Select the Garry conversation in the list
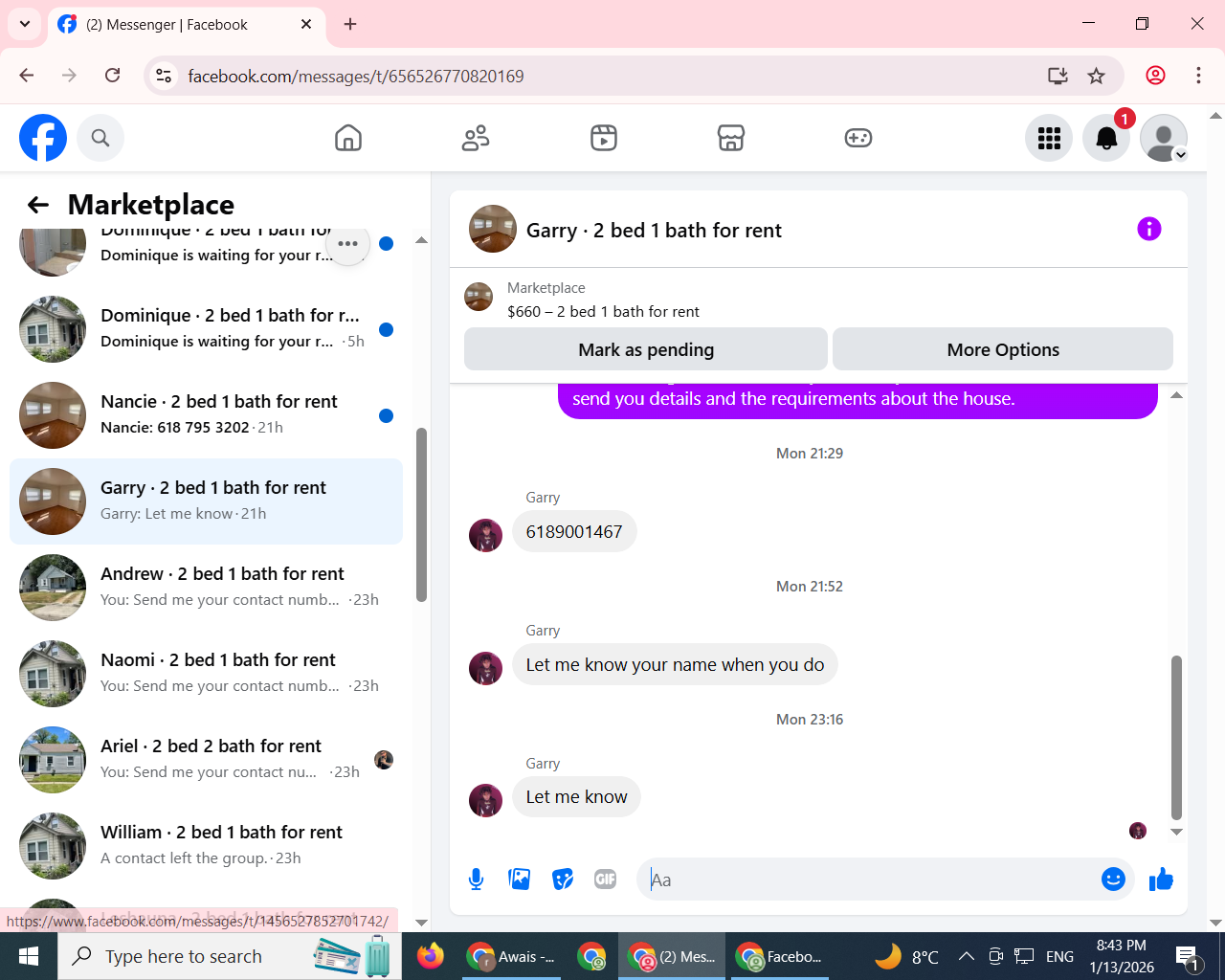The height and width of the screenshot is (980, 1225). (206, 501)
